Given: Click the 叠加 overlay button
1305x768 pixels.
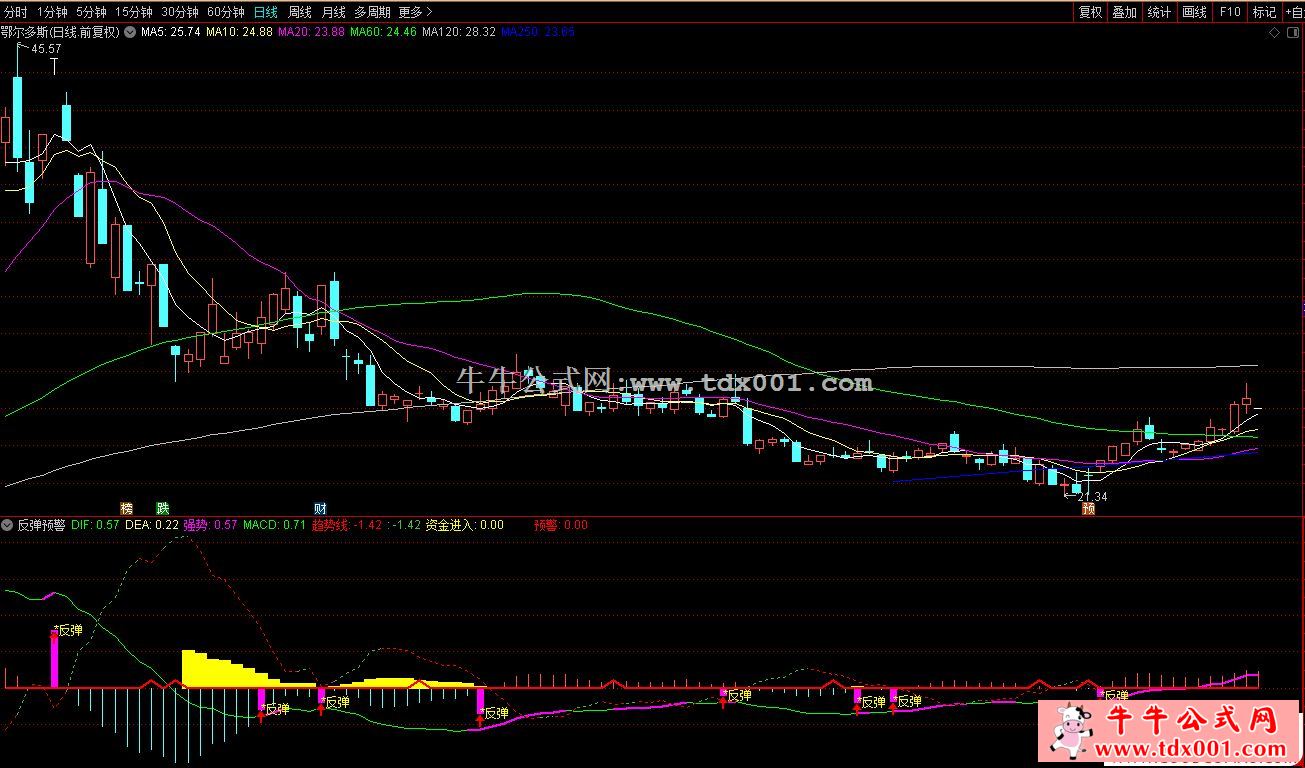Looking at the screenshot, I should coord(1125,12).
